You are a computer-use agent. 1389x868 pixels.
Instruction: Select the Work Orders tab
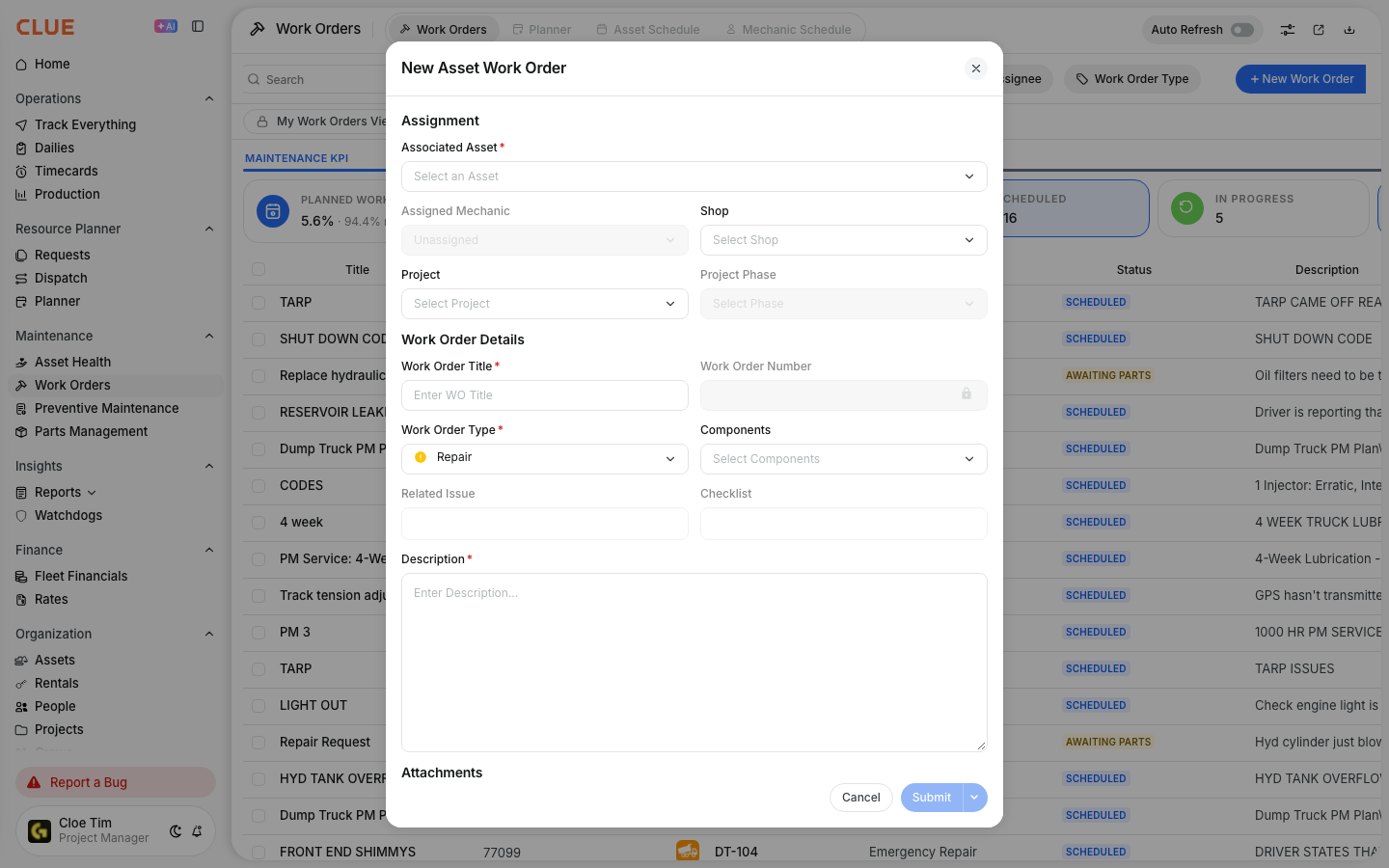pyautogui.click(x=444, y=30)
